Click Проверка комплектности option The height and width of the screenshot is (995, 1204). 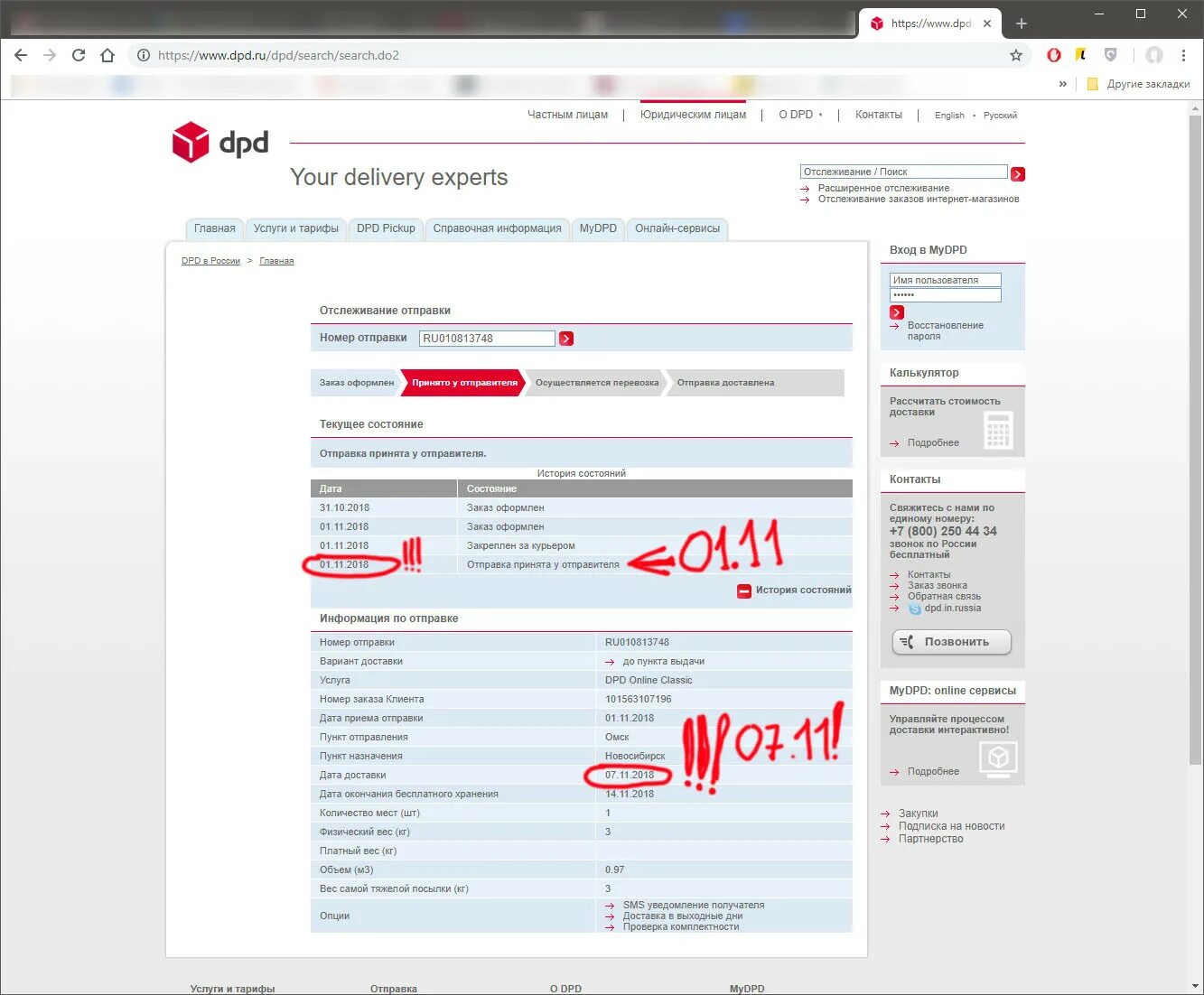[x=680, y=926]
